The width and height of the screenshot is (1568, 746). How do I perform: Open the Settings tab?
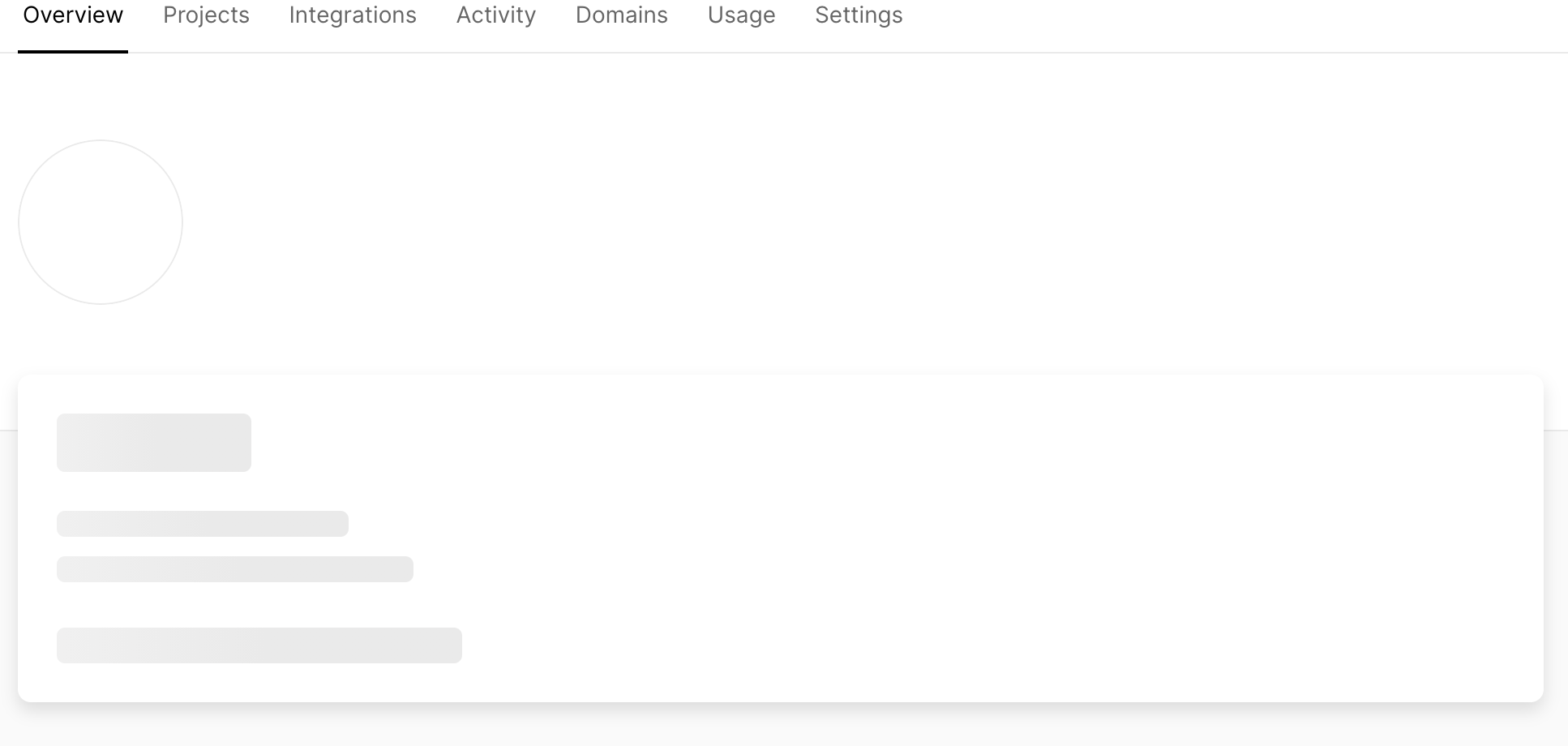coord(858,15)
